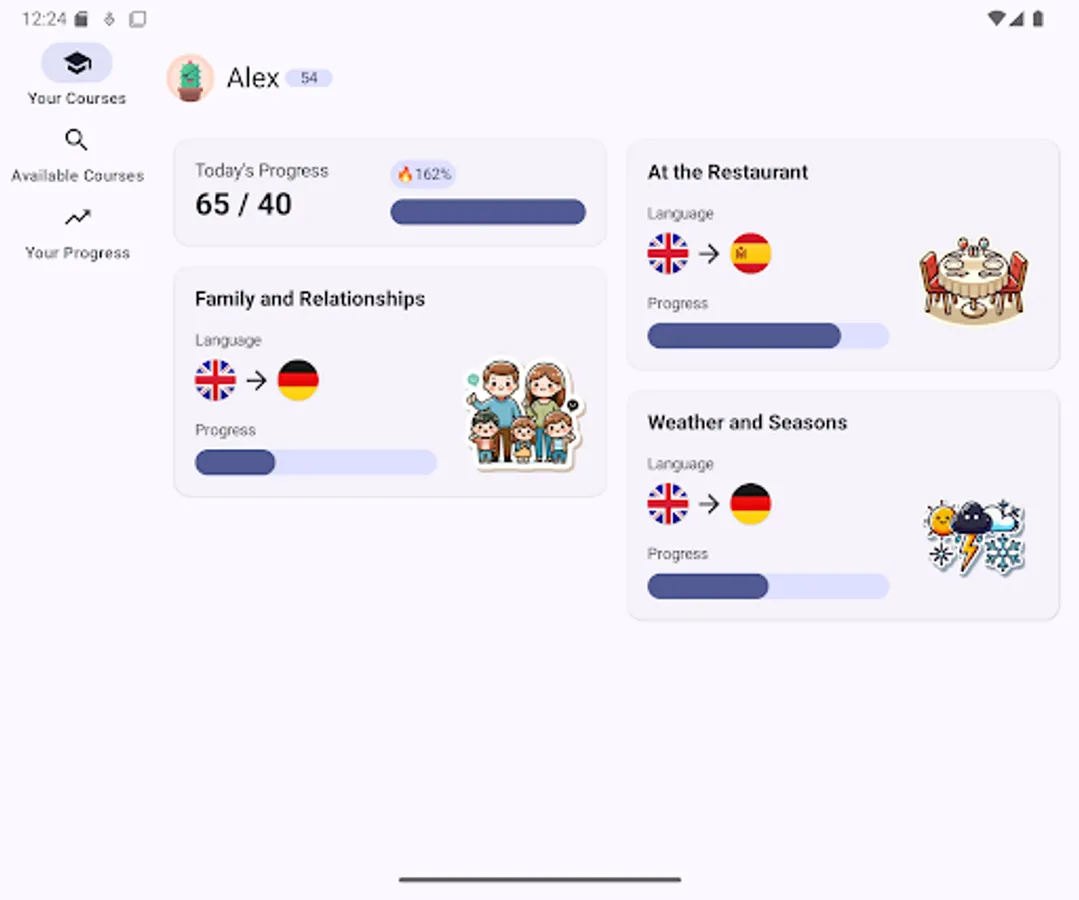Click the UK flag in At the Restaurant
Viewport: 1079px width, 900px height.
click(x=668, y=254)
